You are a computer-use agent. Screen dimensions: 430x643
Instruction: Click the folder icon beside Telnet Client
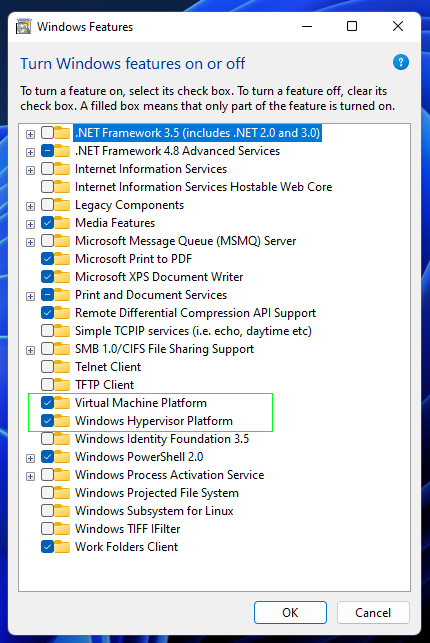click(62, 367)
